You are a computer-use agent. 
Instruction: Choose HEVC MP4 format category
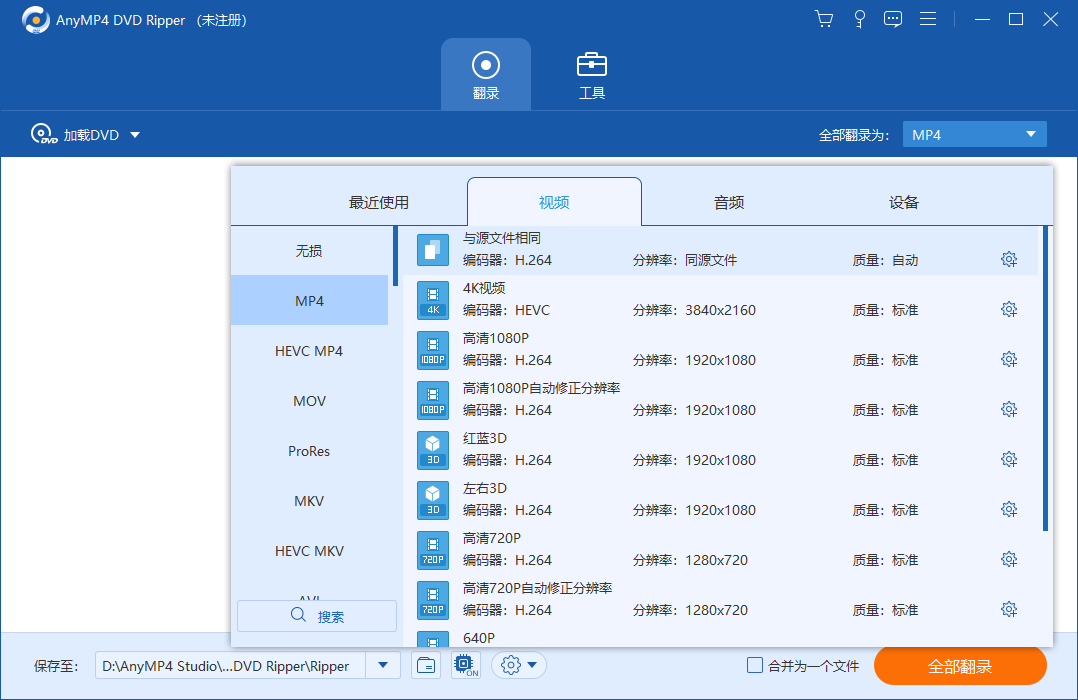pos(309,351)
